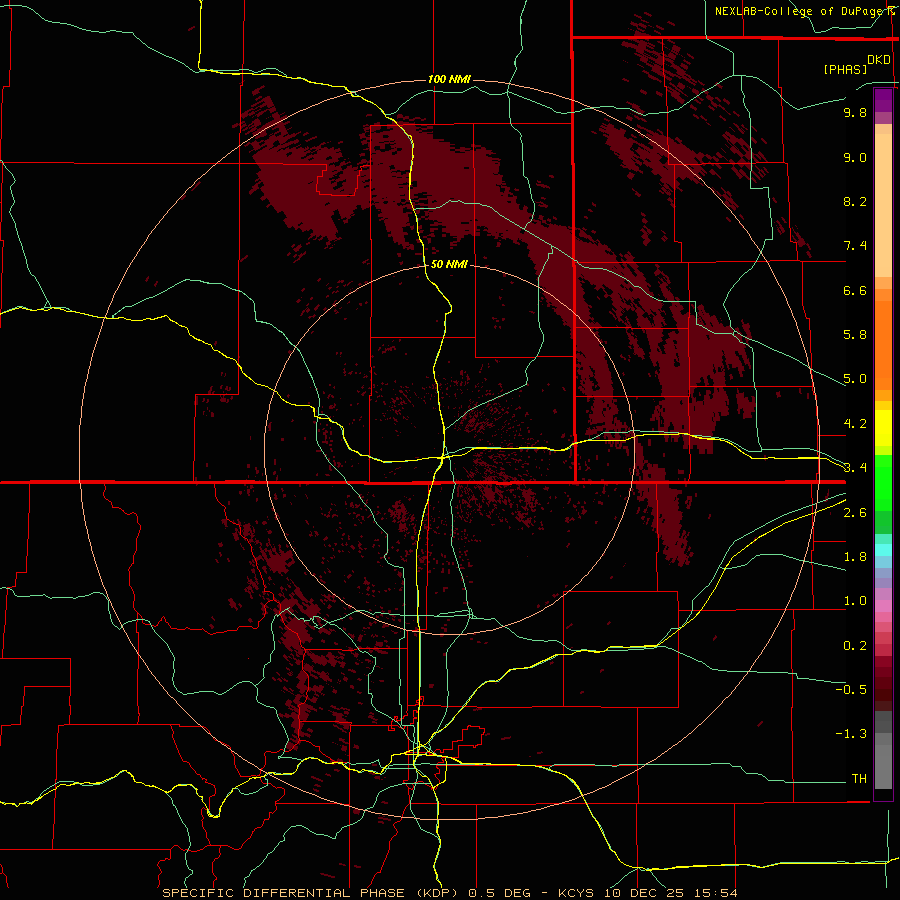
Task: Click the yellow segment of color bar
Action: (x=883, y=428)
